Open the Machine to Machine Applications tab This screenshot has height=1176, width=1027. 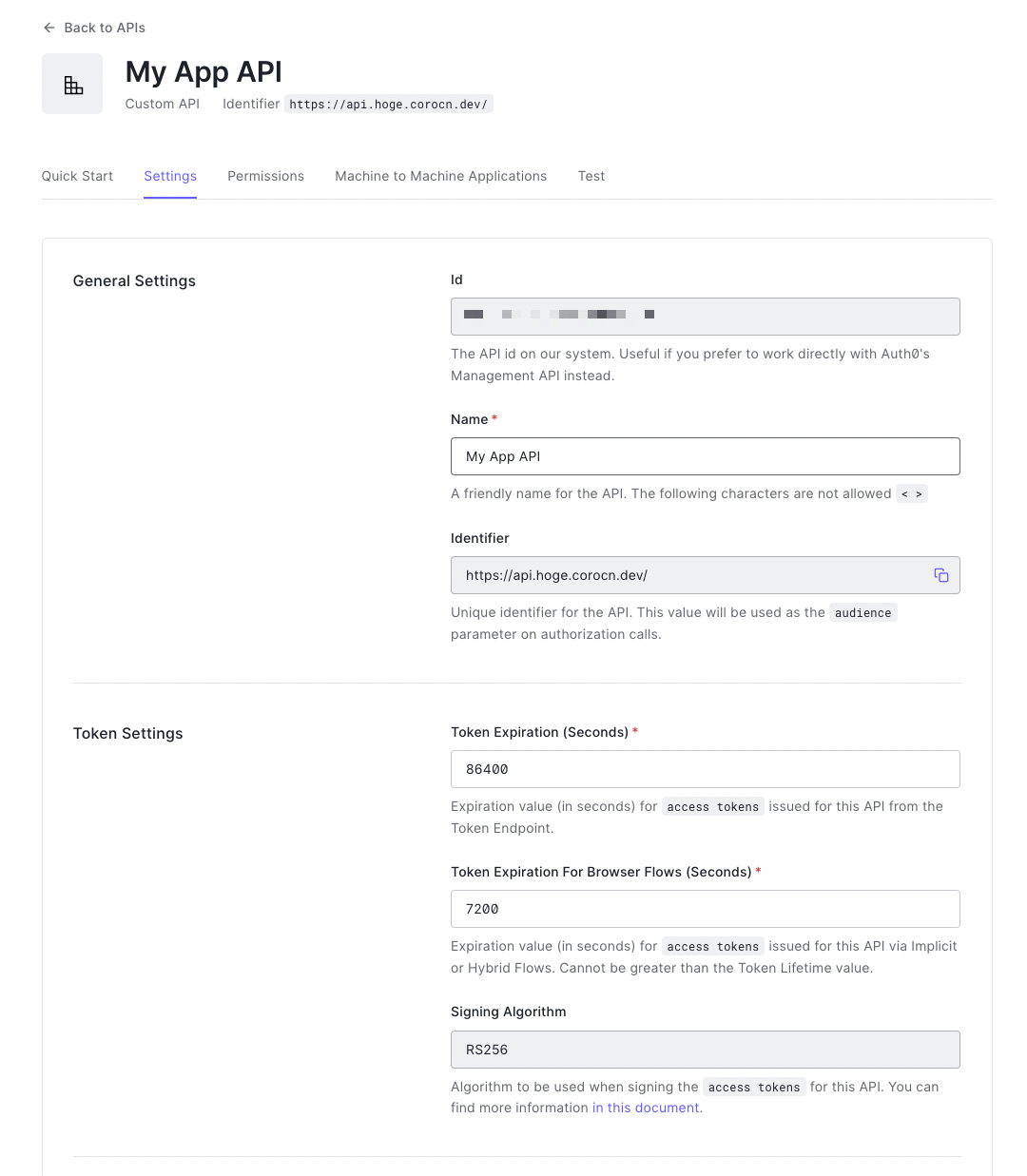(x=441, y=176)
